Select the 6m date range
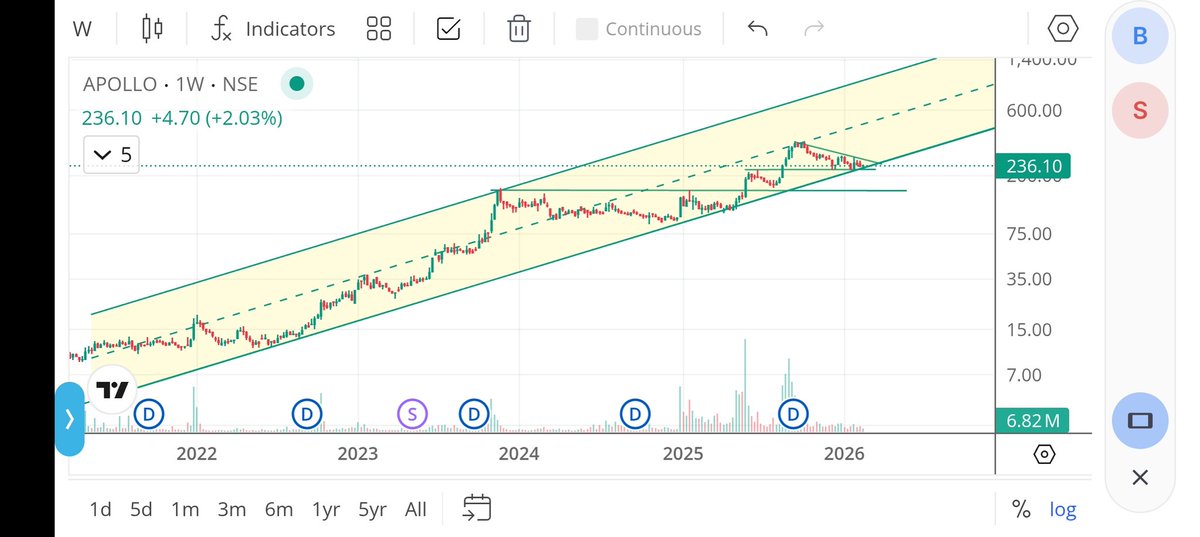 coord(278,509)
